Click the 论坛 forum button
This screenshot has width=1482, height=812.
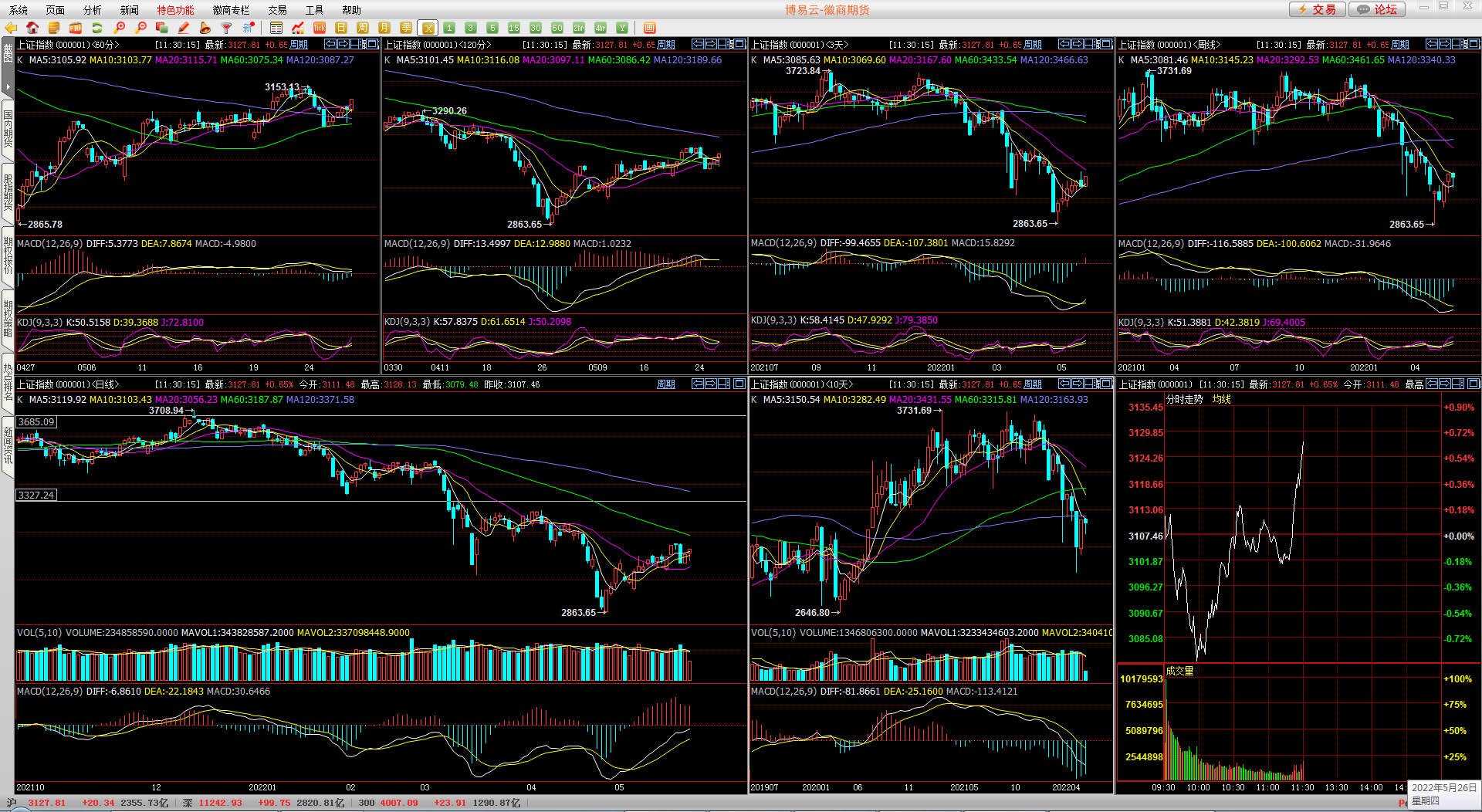pos(1378,9)
